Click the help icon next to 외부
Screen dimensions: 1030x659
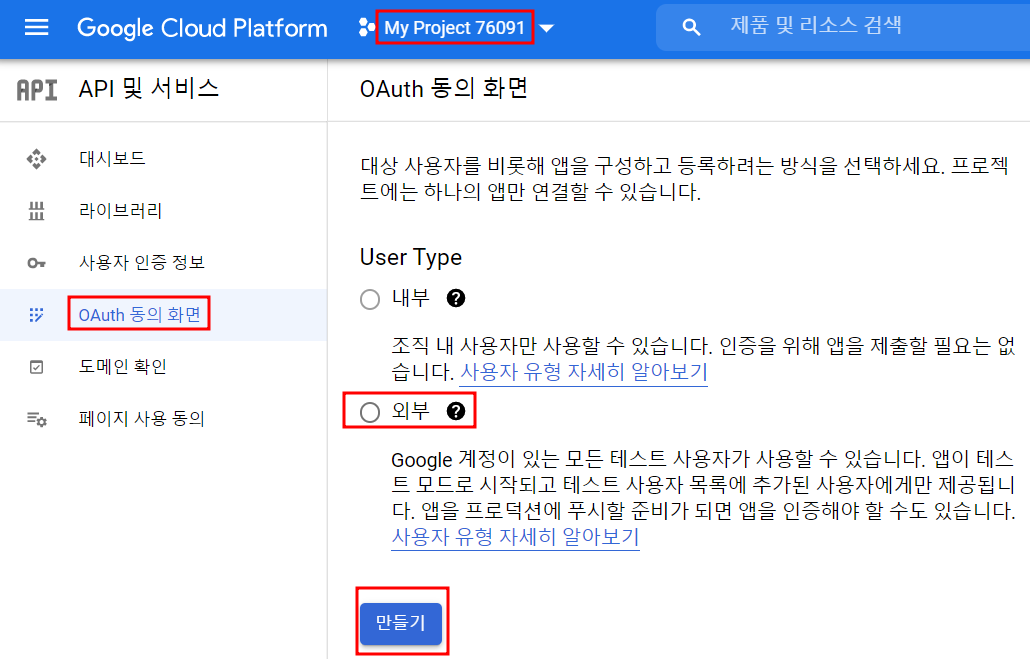pyautogui.click(x=455, y=411)
